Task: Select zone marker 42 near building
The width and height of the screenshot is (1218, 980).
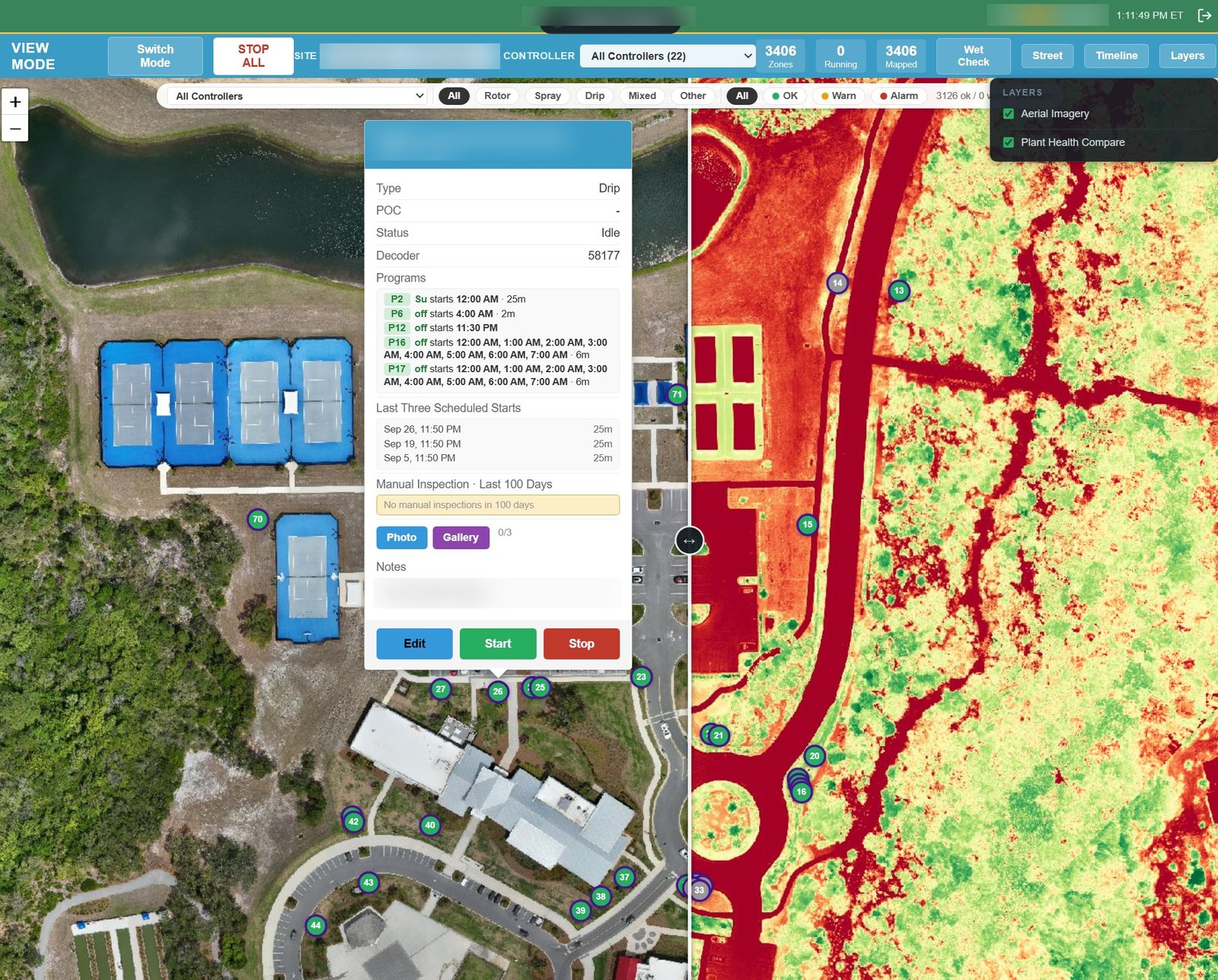Action: click(x=353, y=822)
